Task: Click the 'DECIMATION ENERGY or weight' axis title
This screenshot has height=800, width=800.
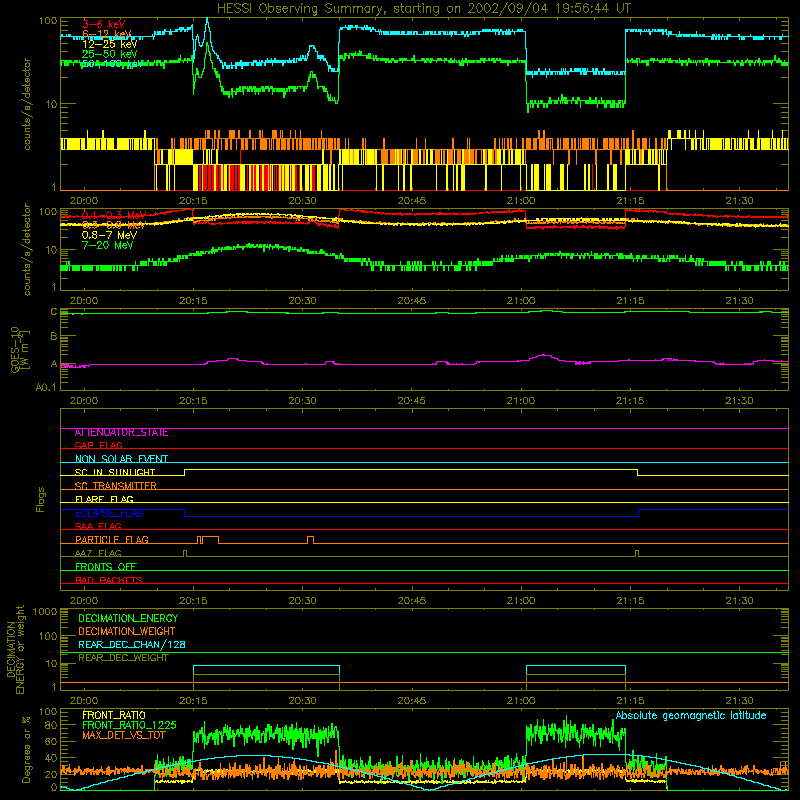Action: tap(15, 649)
